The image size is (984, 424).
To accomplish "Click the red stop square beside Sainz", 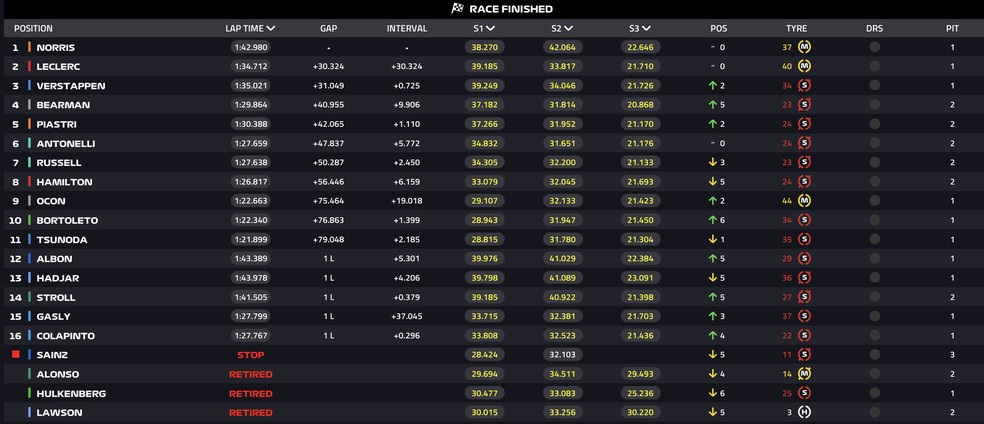I will 16,354.
